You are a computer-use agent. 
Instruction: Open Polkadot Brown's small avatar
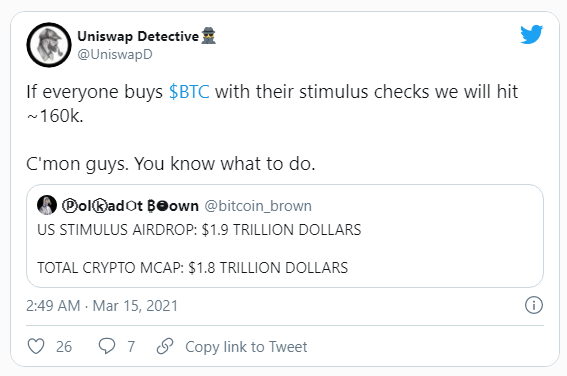[47, 205]
